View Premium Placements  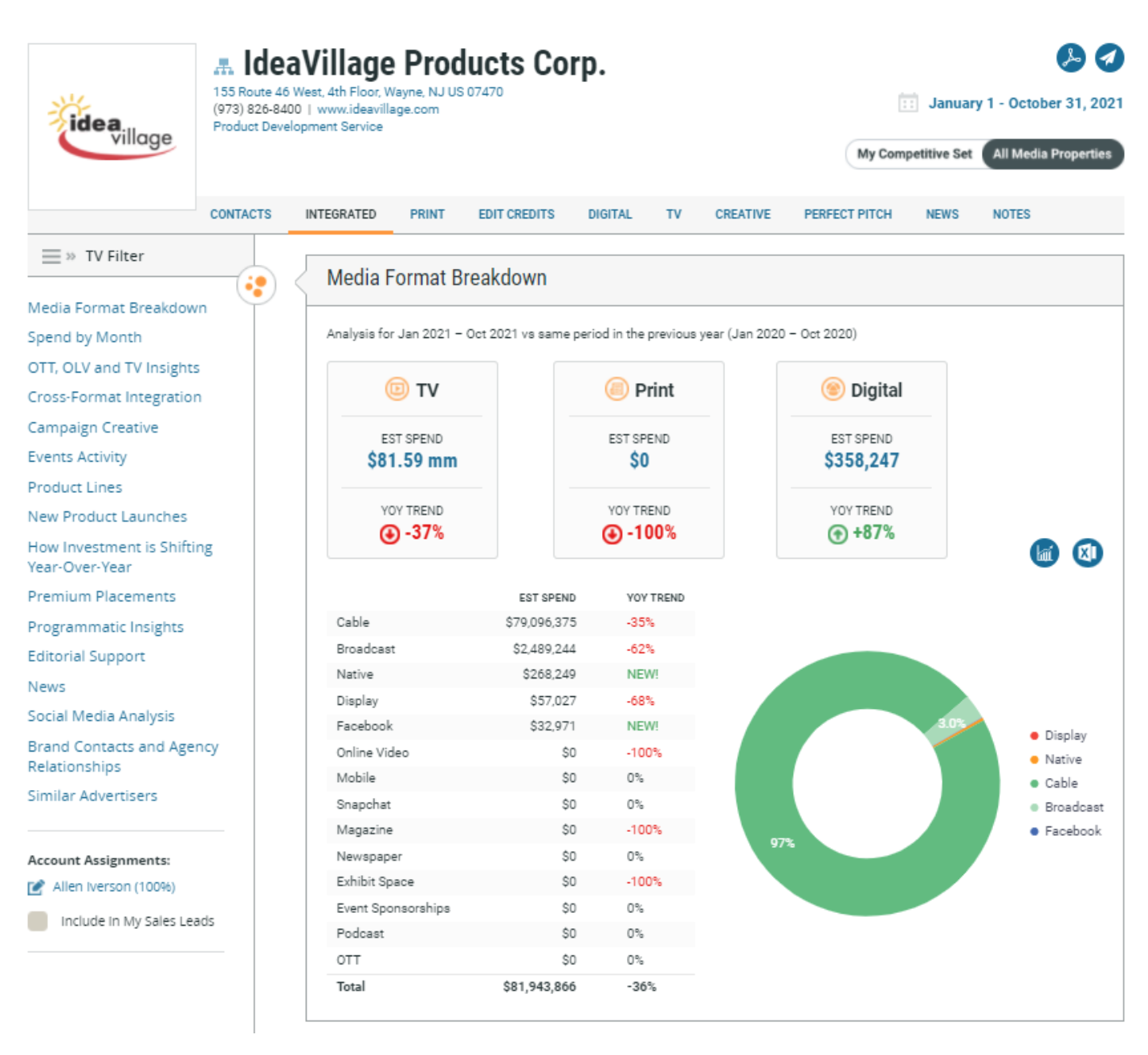102,597
